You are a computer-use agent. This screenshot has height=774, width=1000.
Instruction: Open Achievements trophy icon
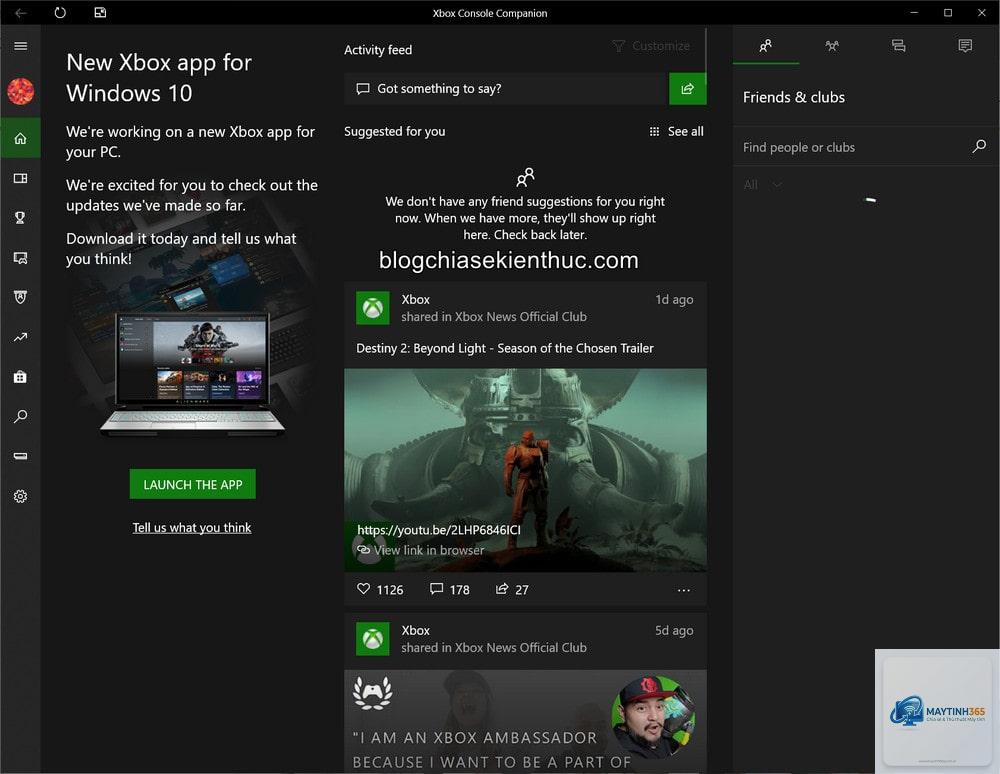pos(20,218)
